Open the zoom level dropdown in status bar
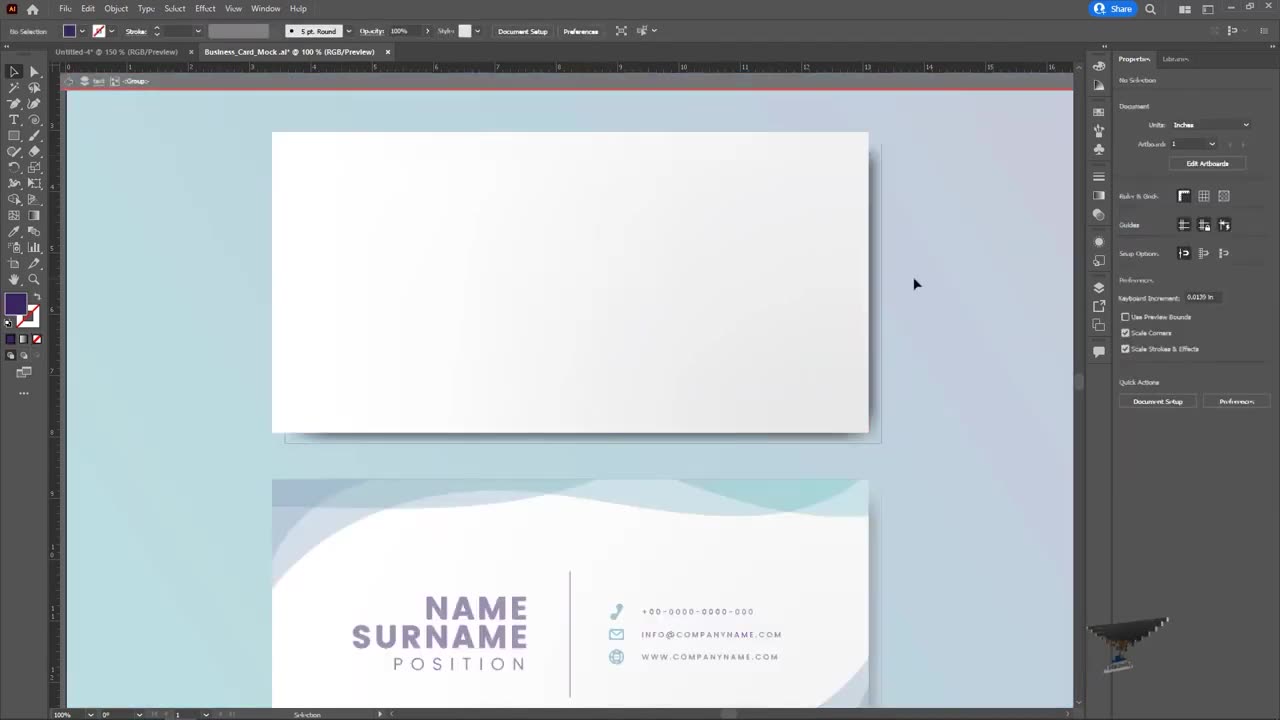The width and height of the screenshot is (1280, 720). pos(90,714)
